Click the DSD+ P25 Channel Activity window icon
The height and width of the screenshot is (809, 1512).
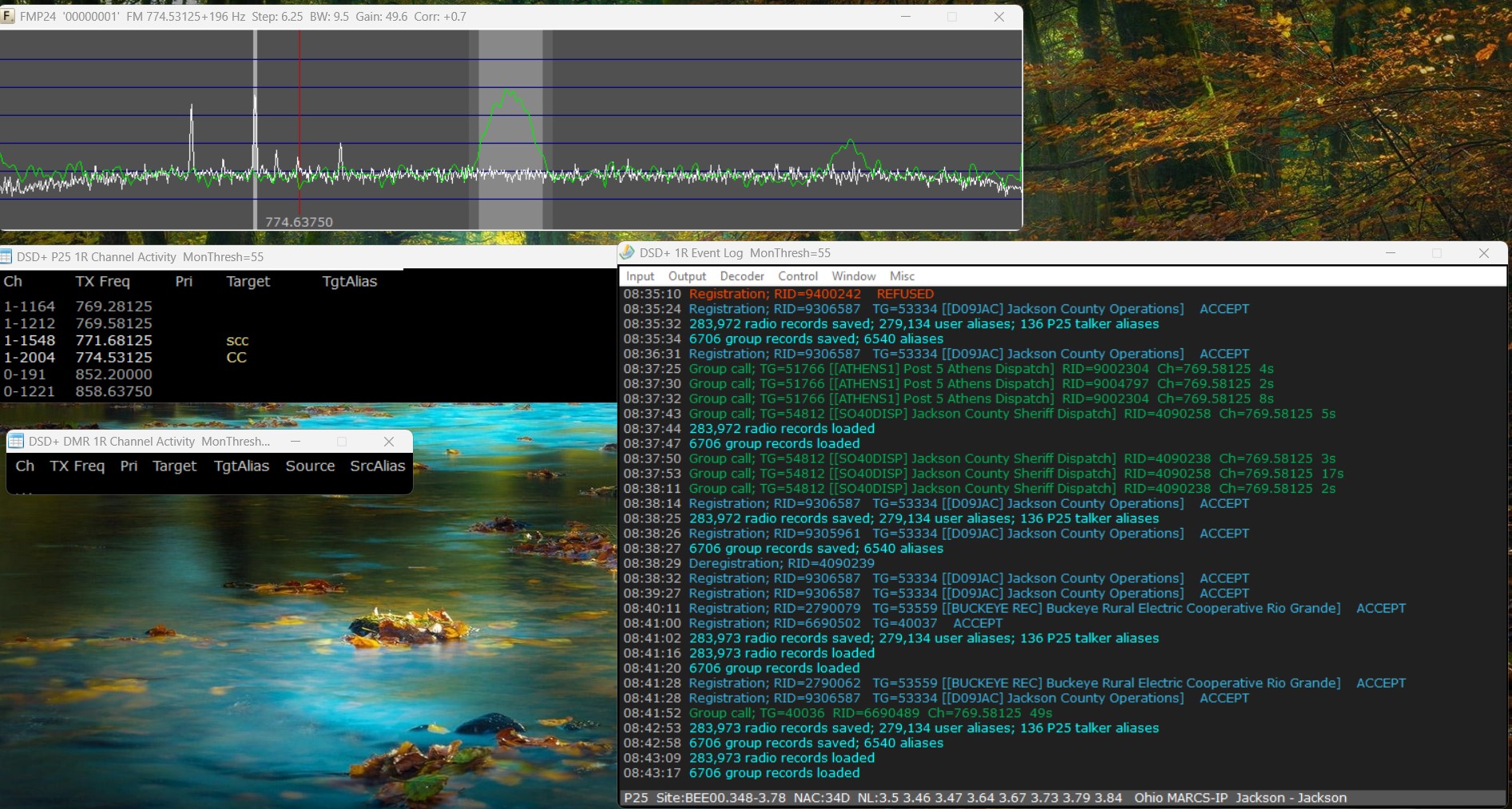[x=7, y=257]
